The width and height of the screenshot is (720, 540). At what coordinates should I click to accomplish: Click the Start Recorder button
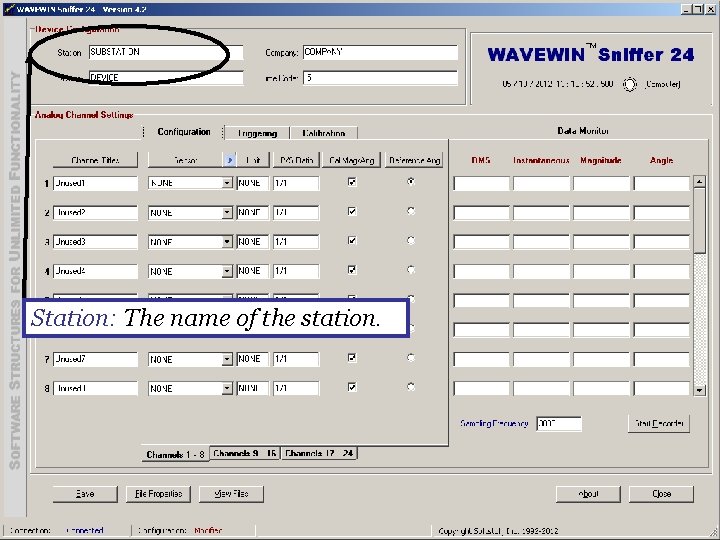tap(659, 423)
